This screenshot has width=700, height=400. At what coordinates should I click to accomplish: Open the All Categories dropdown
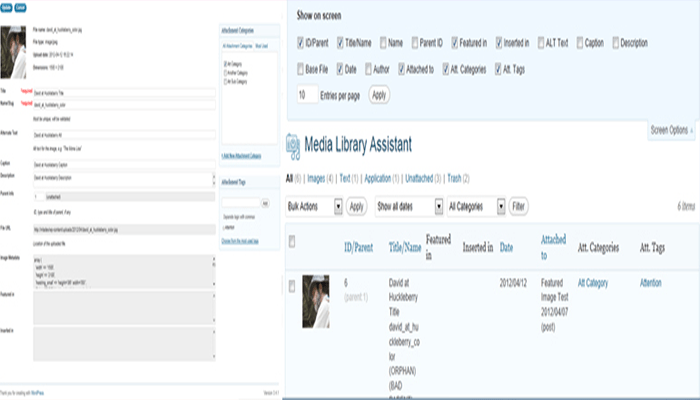point(476,206)
